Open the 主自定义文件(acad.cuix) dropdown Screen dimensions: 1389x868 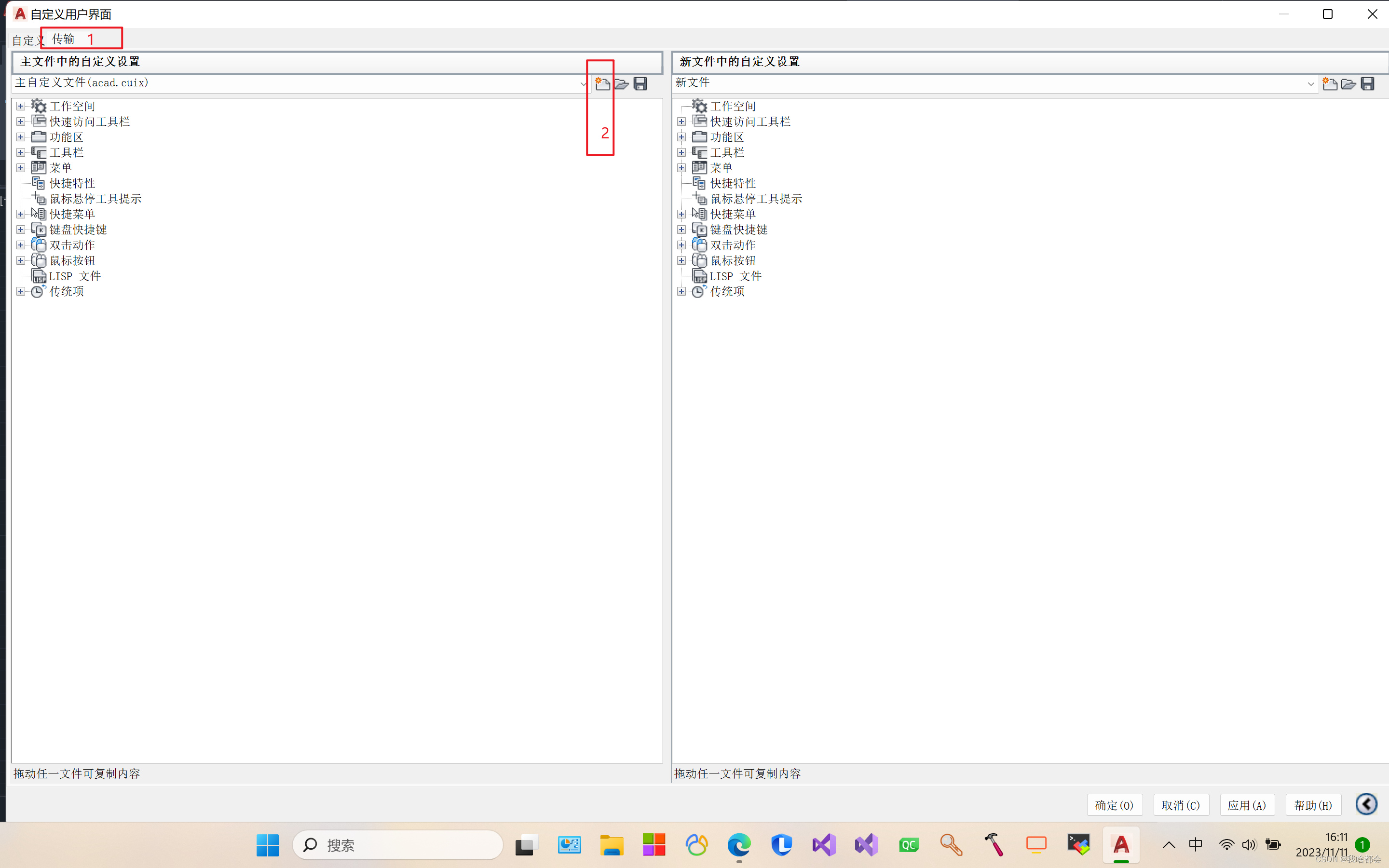coord(583,84)
